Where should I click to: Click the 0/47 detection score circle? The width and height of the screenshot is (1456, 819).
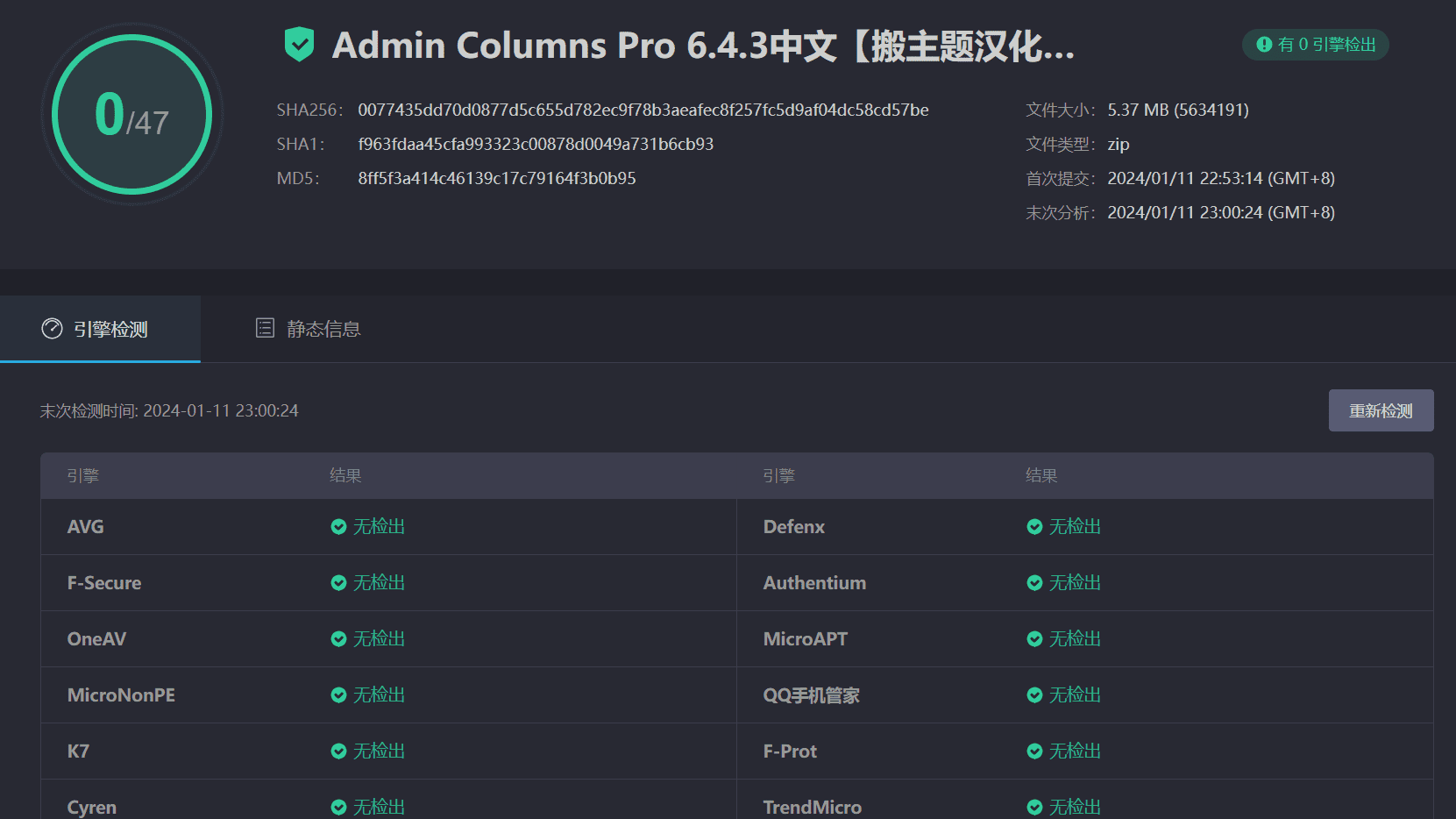coord(131,114)
